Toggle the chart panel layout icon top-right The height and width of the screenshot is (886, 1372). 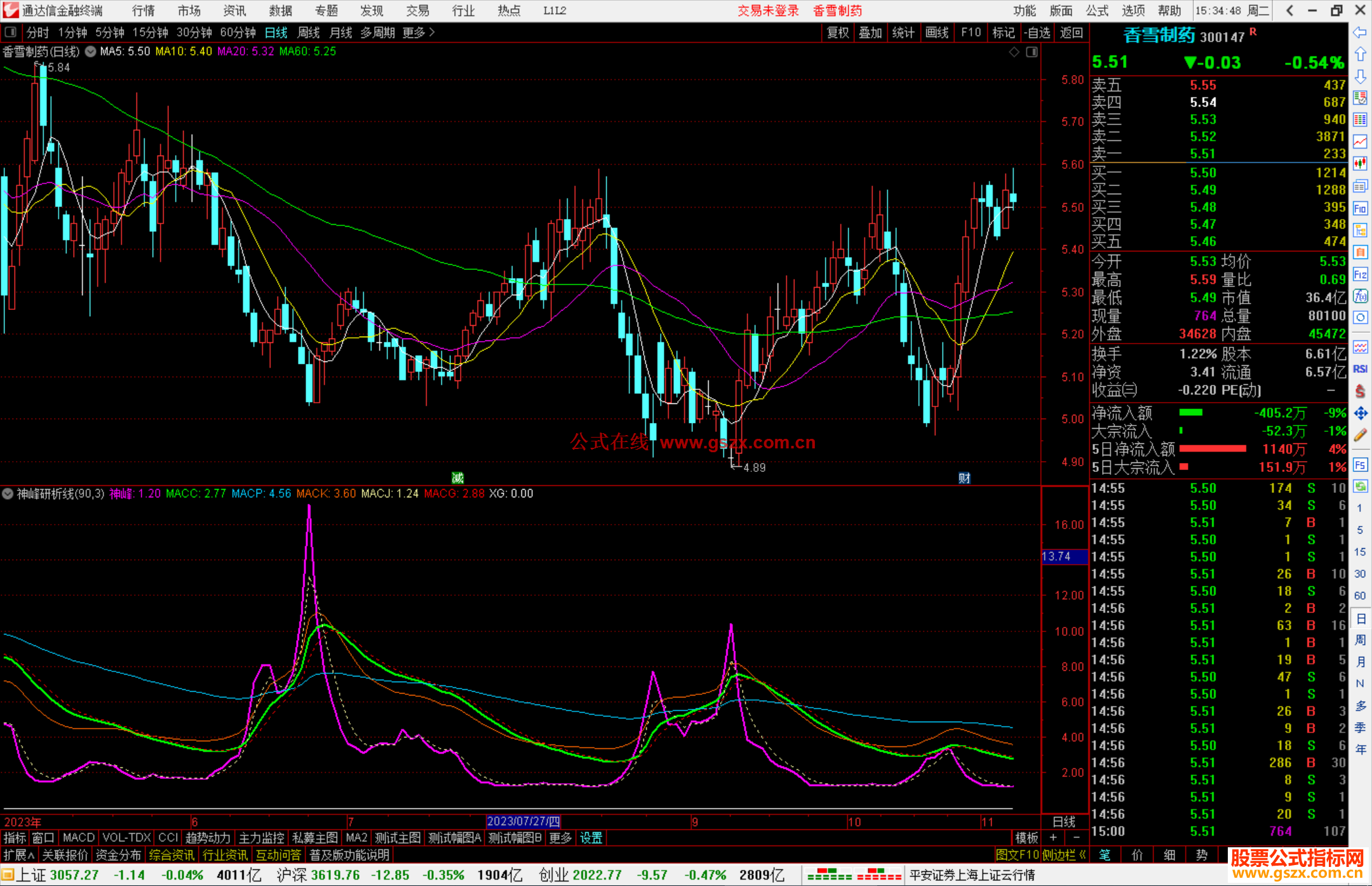pos(1032,52)
